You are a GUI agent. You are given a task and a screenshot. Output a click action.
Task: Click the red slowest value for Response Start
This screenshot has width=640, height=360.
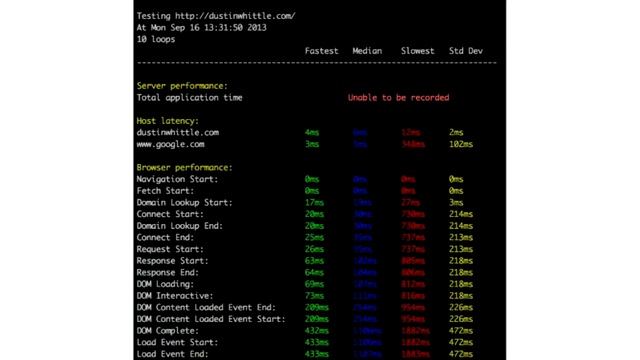(x=413, y=261)
